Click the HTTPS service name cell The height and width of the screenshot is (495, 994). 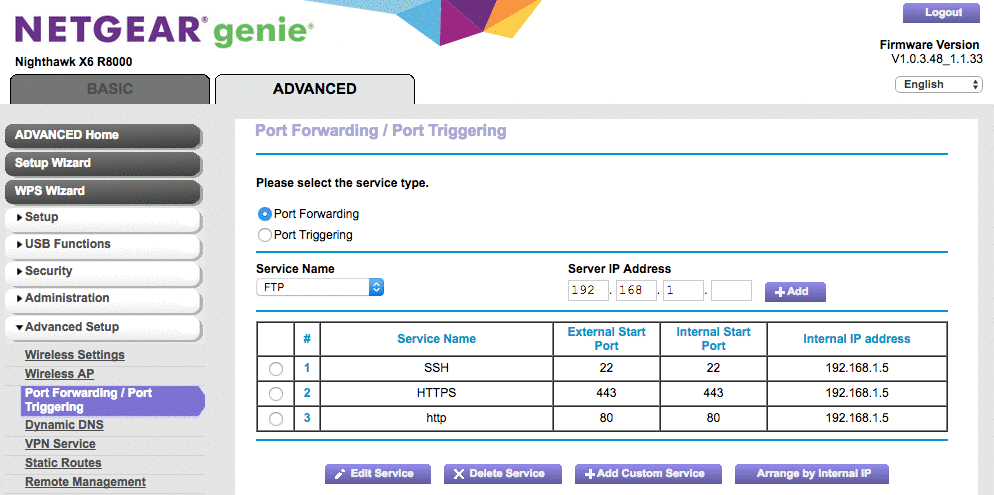coord(436,393)
